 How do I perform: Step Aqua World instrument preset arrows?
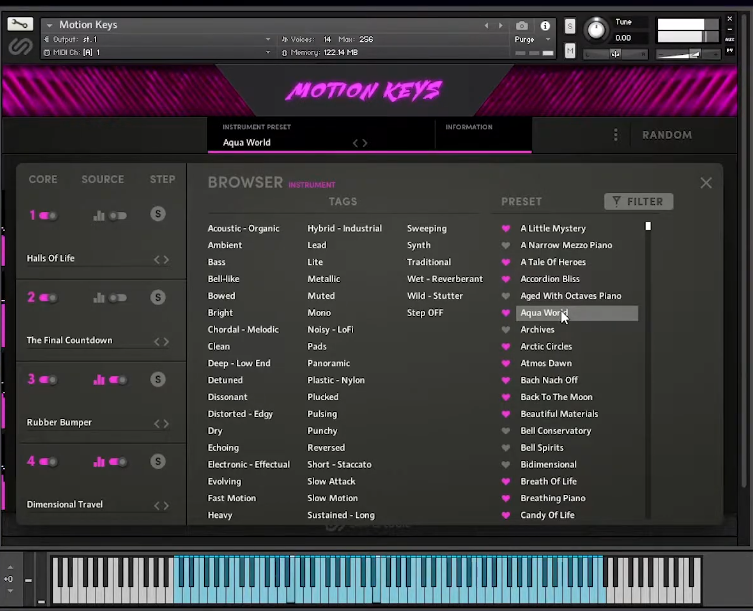360,143
